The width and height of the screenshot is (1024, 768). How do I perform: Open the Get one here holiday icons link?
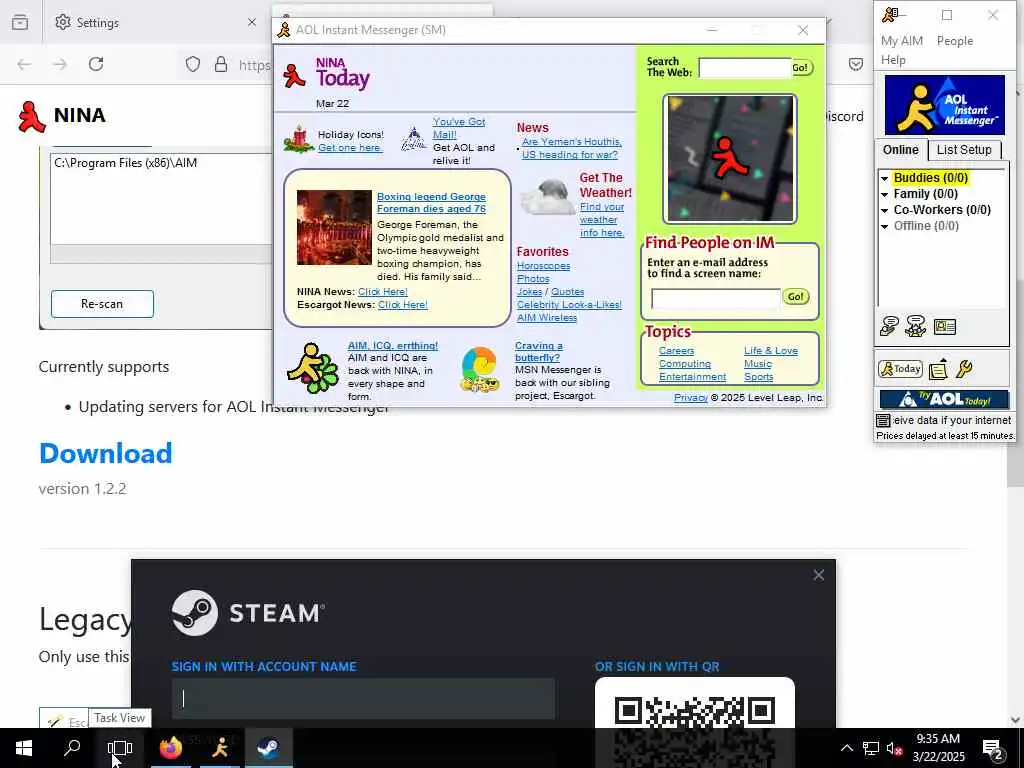[x=350, y=148]
